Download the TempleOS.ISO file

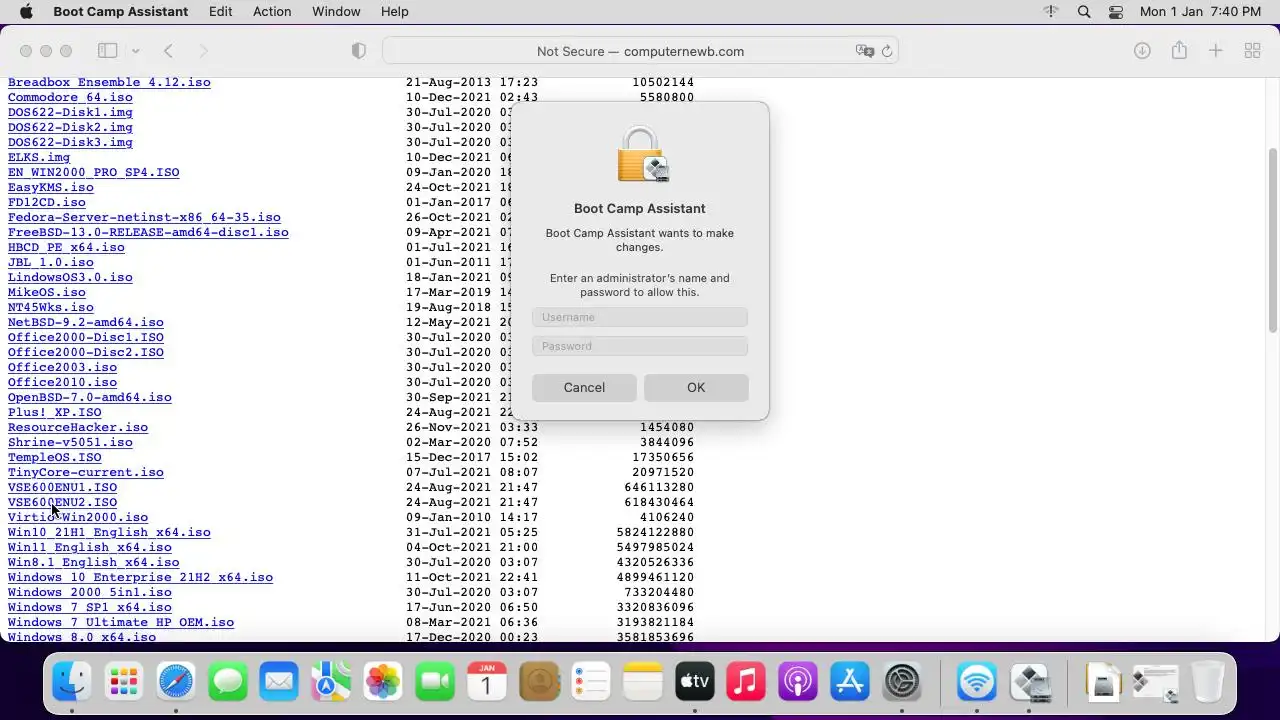tap(55, 457)
